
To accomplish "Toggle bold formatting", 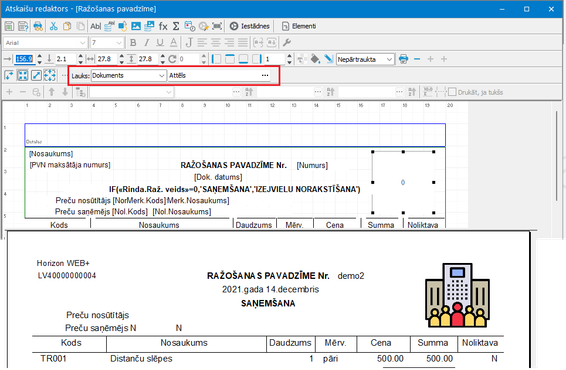I will 133,43.
